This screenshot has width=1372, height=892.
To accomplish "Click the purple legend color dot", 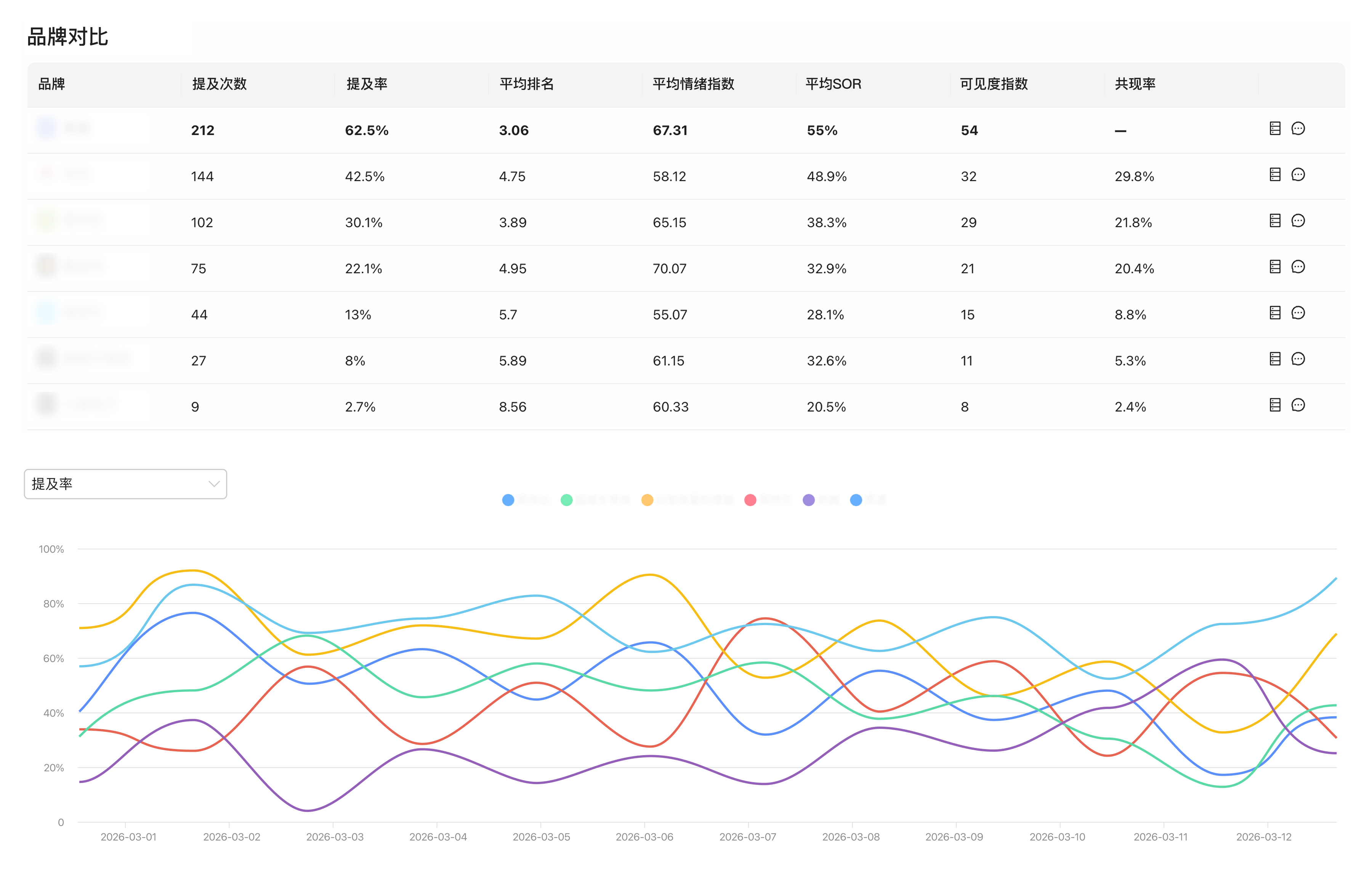I will (809, 500).
